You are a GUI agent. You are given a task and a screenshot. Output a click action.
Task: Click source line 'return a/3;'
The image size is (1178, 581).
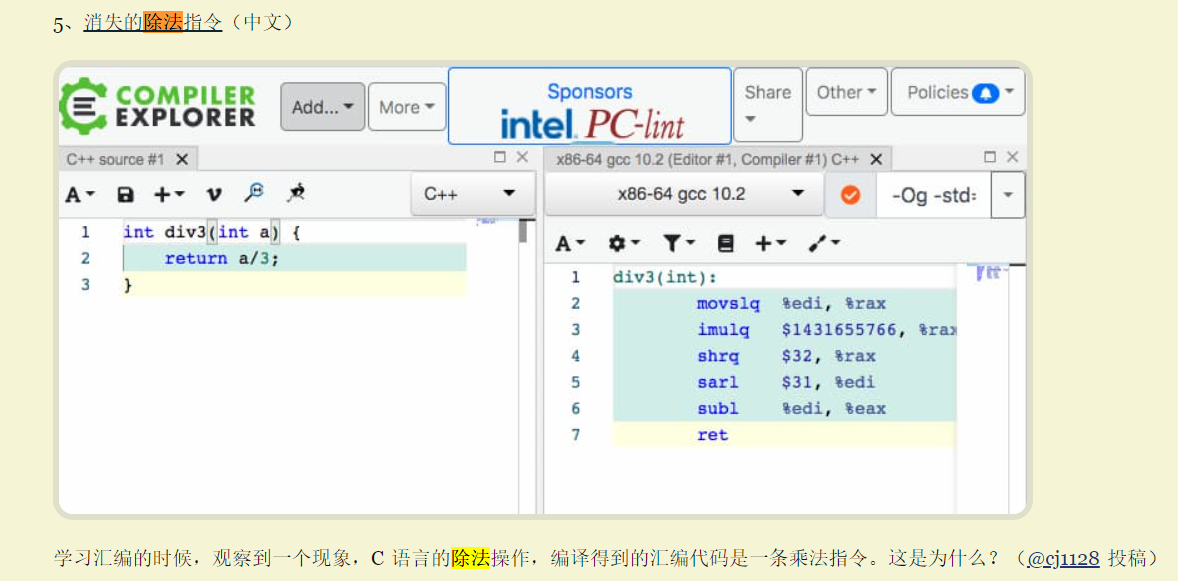click(222, 259)
